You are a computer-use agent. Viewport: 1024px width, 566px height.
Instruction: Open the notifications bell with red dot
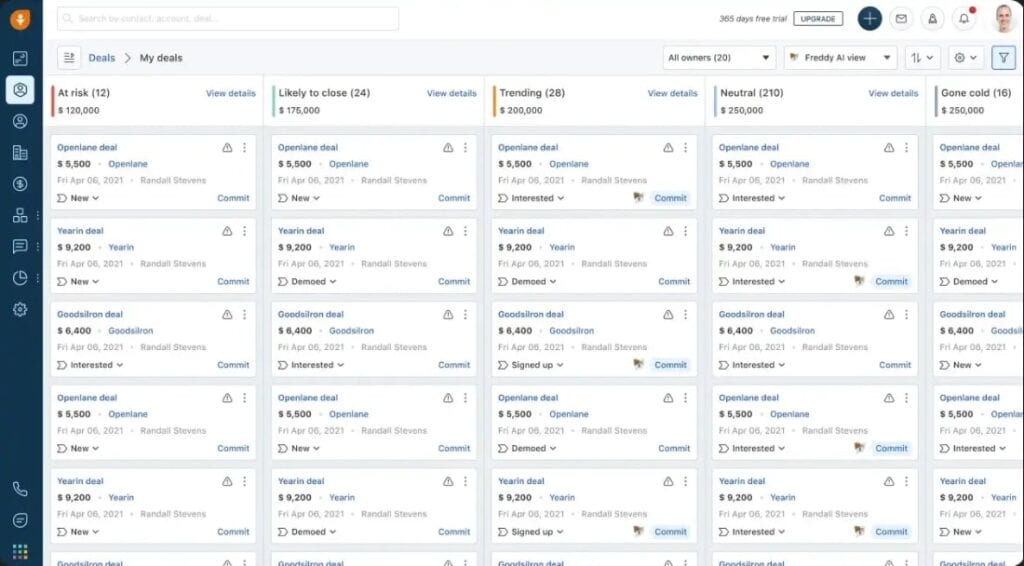(964, 19)
